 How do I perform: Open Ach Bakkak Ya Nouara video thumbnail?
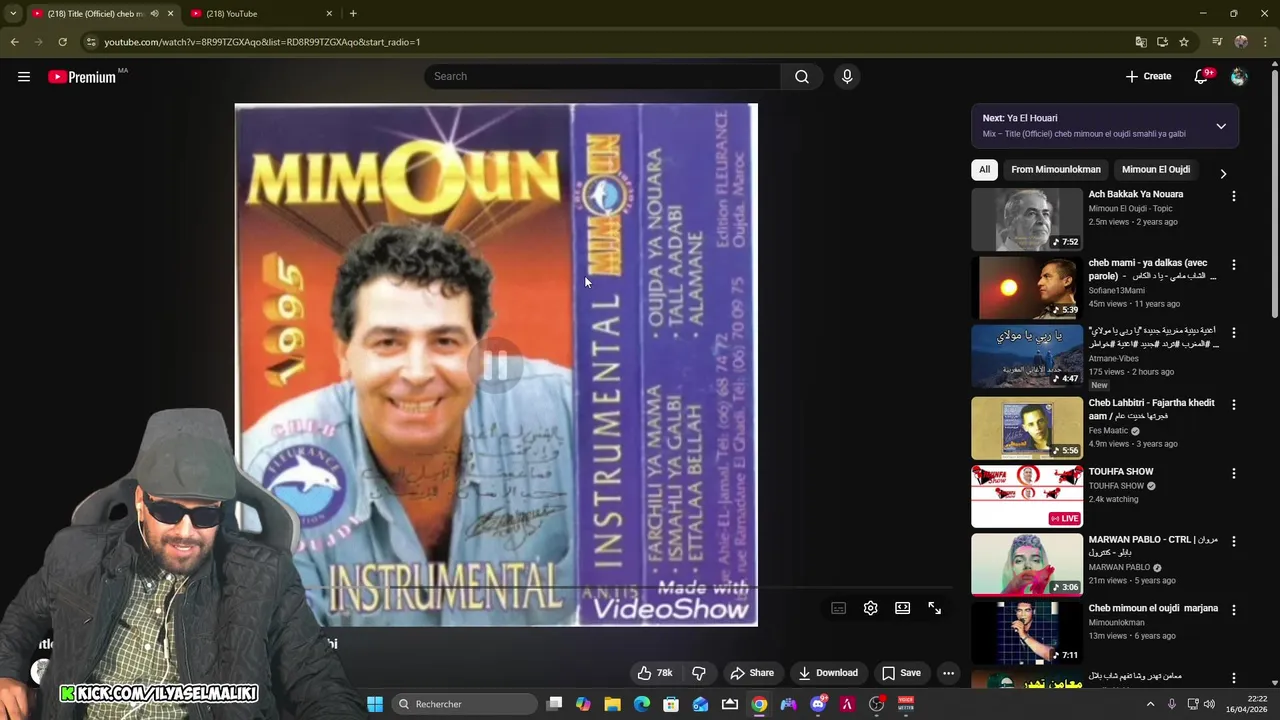pyautogui.click(x=1027, y=219)
